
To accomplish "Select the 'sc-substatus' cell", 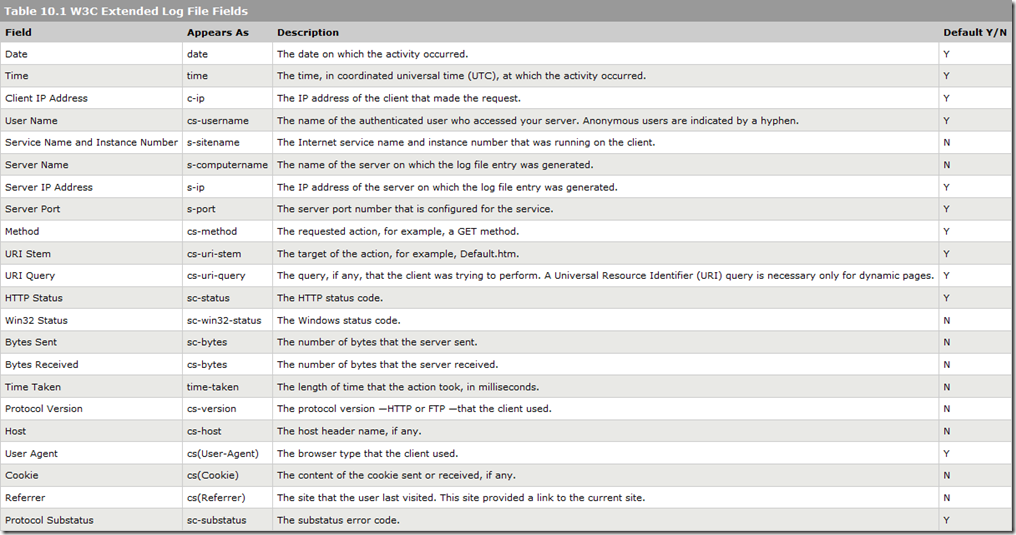I will click(x=227, y=520).
